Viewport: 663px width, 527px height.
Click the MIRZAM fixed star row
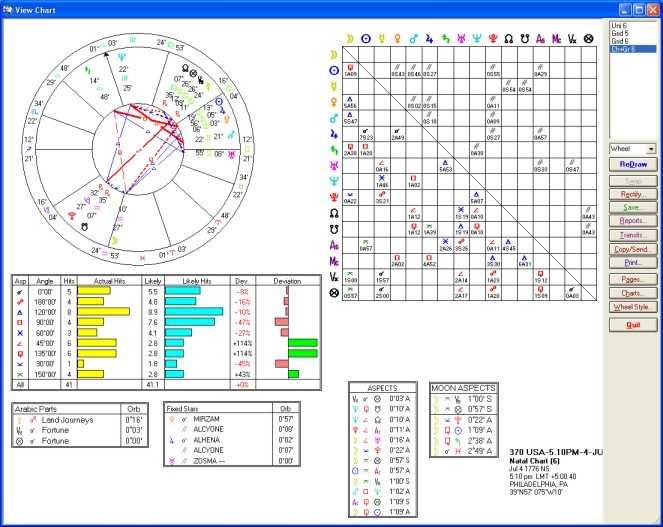click(232, 419)
